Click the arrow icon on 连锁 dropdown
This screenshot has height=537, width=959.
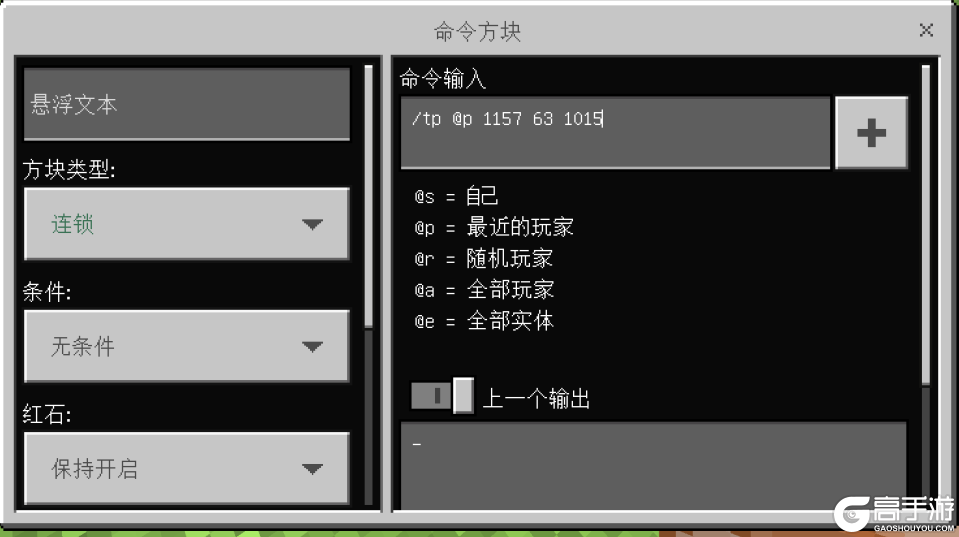pyautogui.click(x=313, y=224)
